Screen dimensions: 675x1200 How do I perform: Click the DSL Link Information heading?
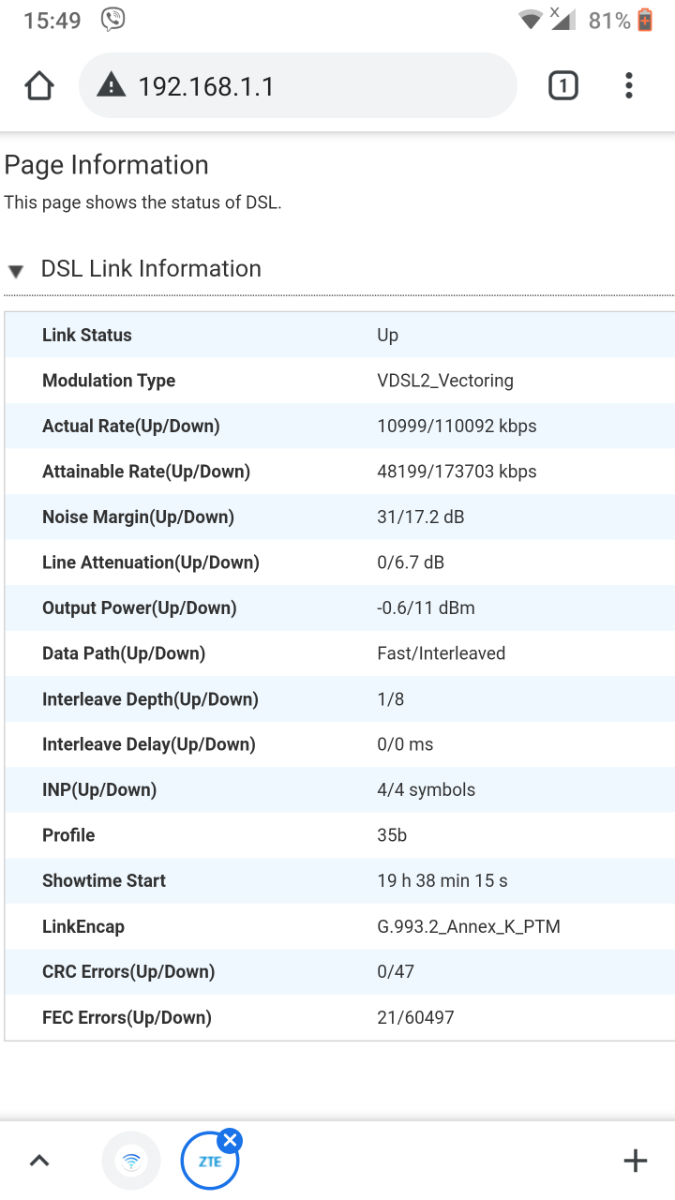151,269
